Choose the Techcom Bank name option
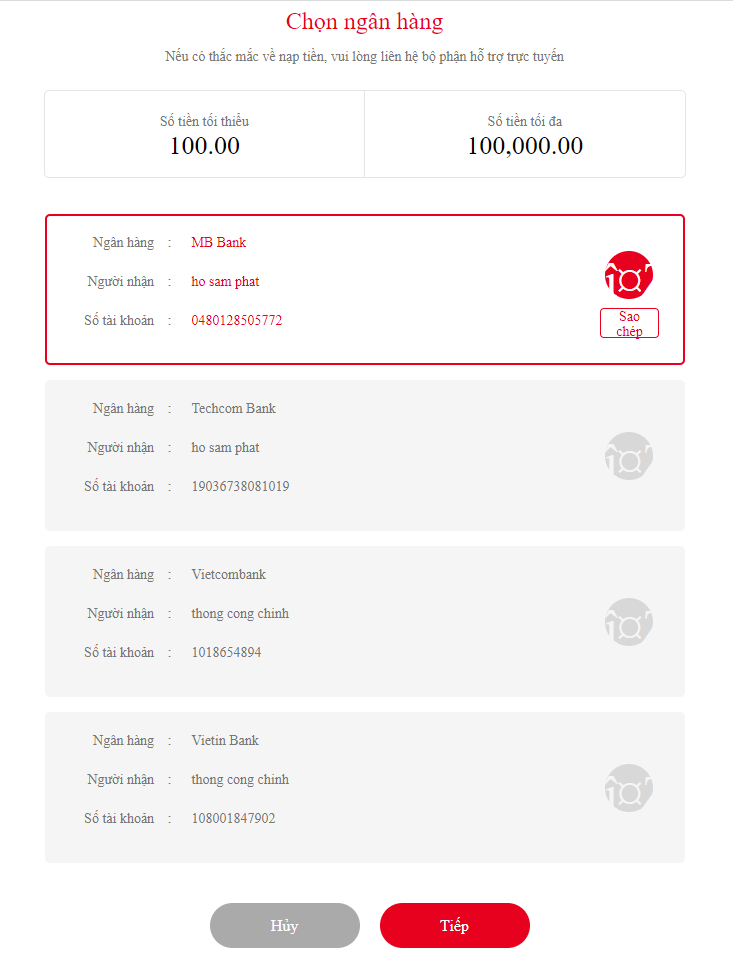Image resolution: width=733 pixels, height=967 pixels. pos(234,409)
